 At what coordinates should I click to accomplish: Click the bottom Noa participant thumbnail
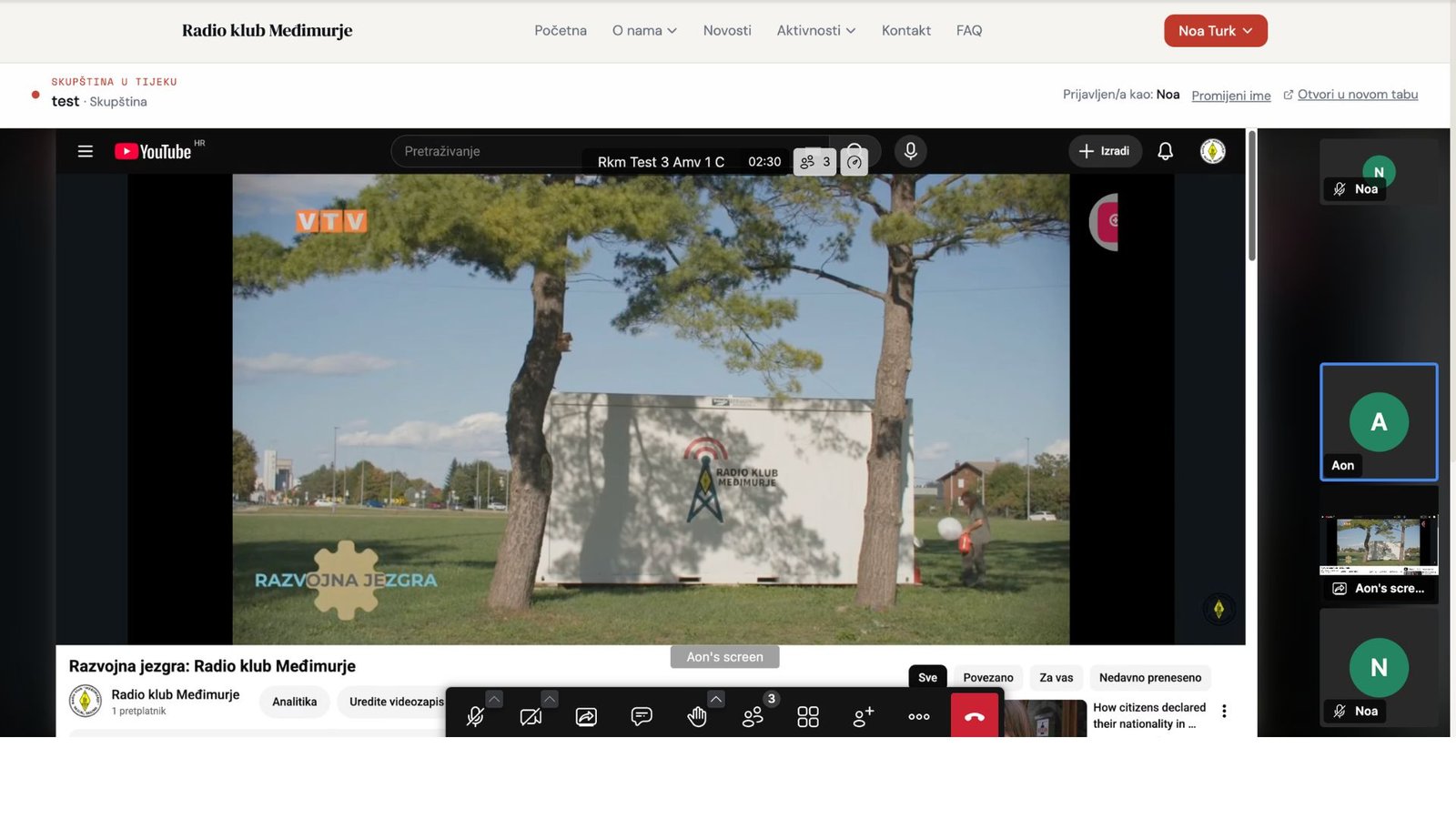tap(1379, 668)
